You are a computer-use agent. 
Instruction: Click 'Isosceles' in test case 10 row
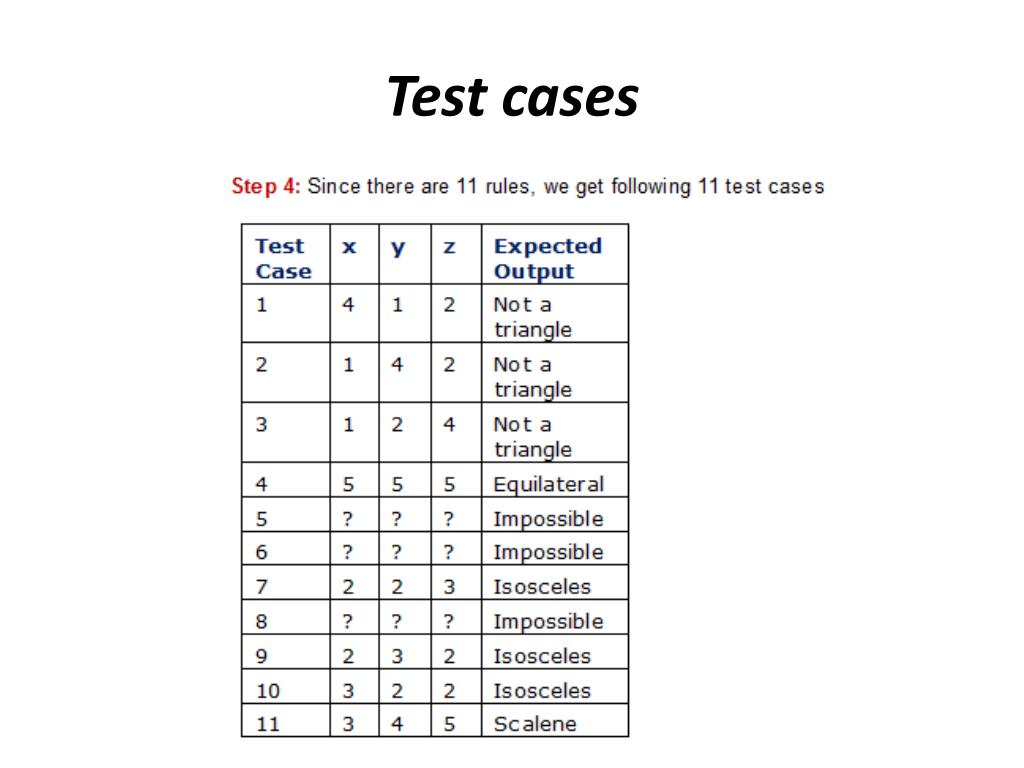pos(542,691)
